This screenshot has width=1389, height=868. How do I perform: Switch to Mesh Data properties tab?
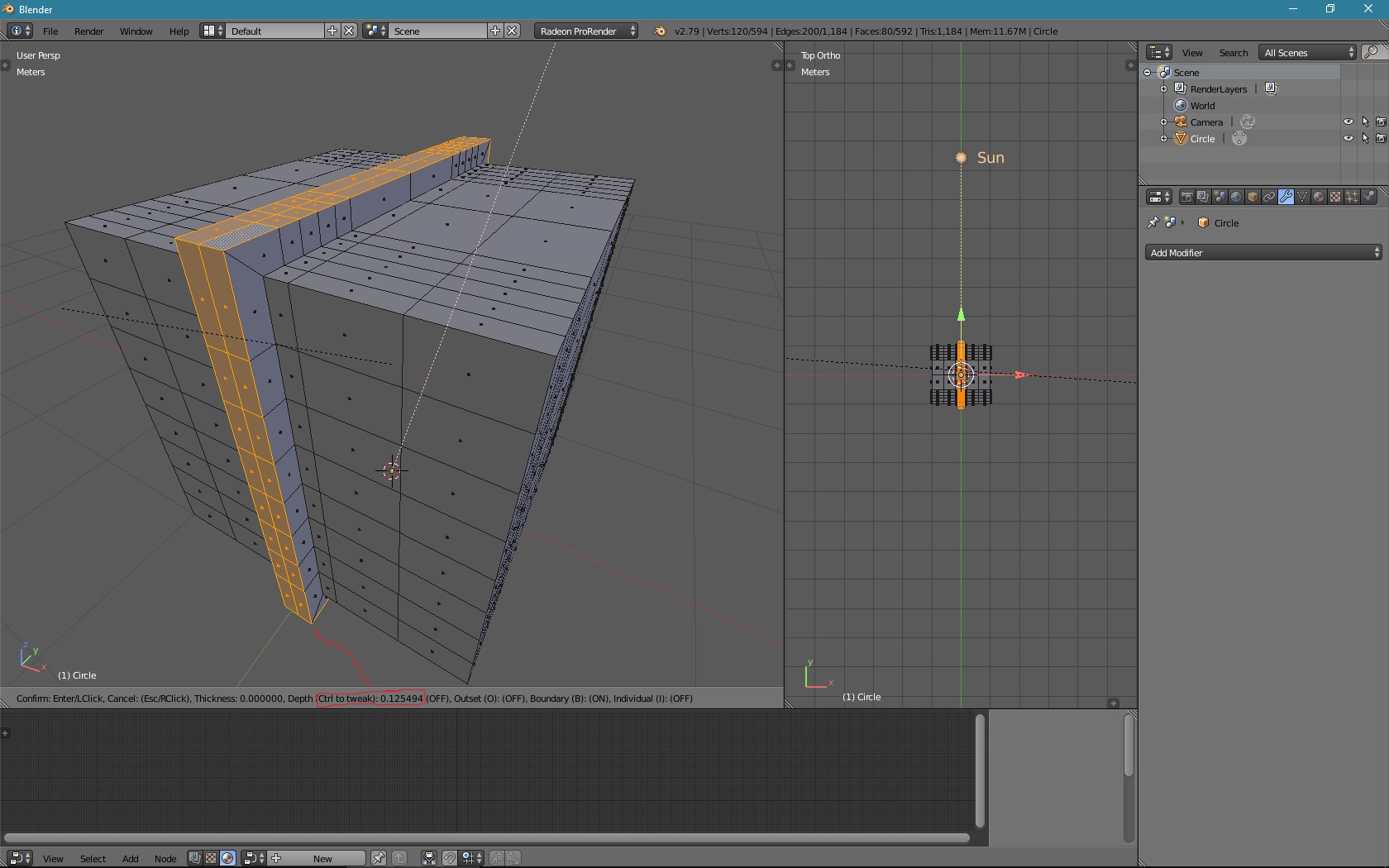tap(1302, 196)
